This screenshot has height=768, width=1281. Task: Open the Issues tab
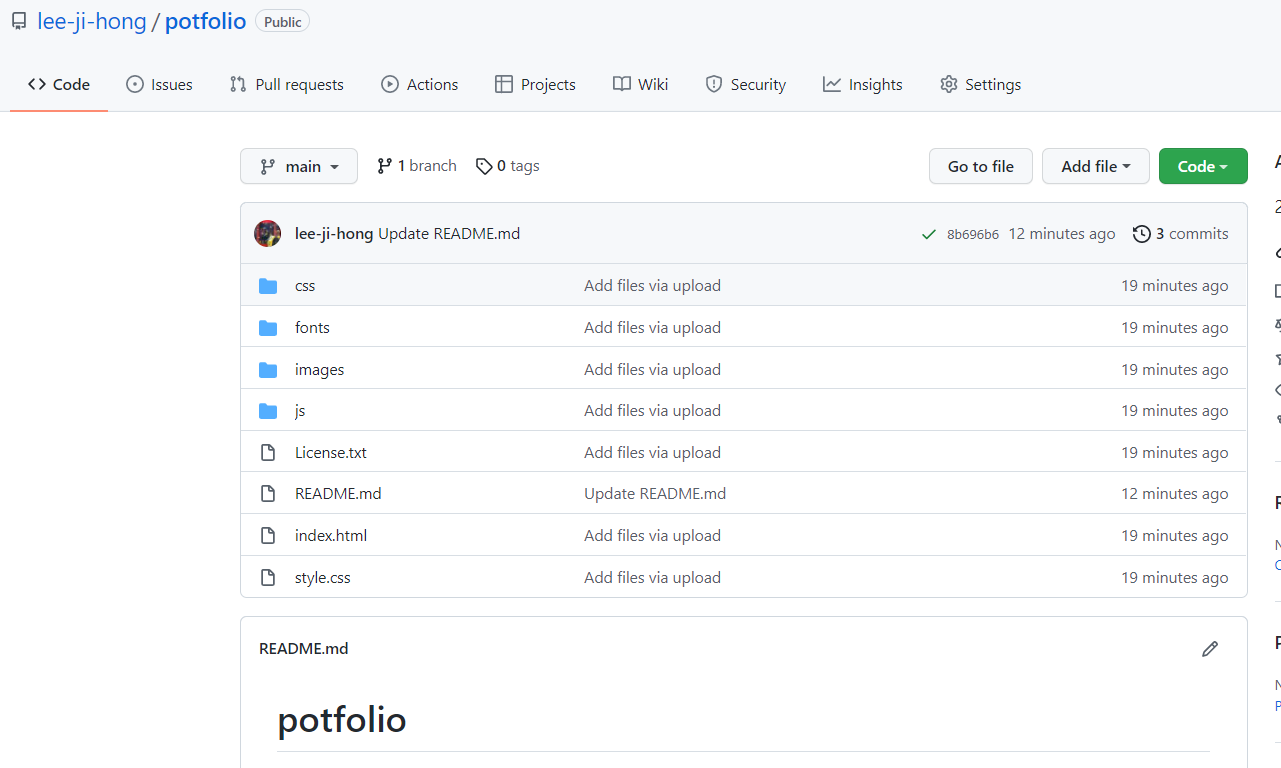coord(159,85)
